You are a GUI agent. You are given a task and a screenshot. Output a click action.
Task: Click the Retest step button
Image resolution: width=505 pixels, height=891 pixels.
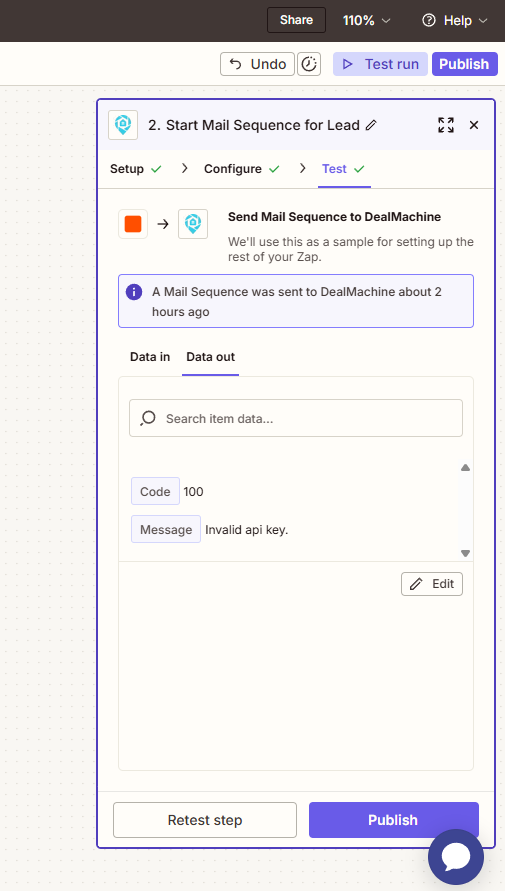[205, 820]
